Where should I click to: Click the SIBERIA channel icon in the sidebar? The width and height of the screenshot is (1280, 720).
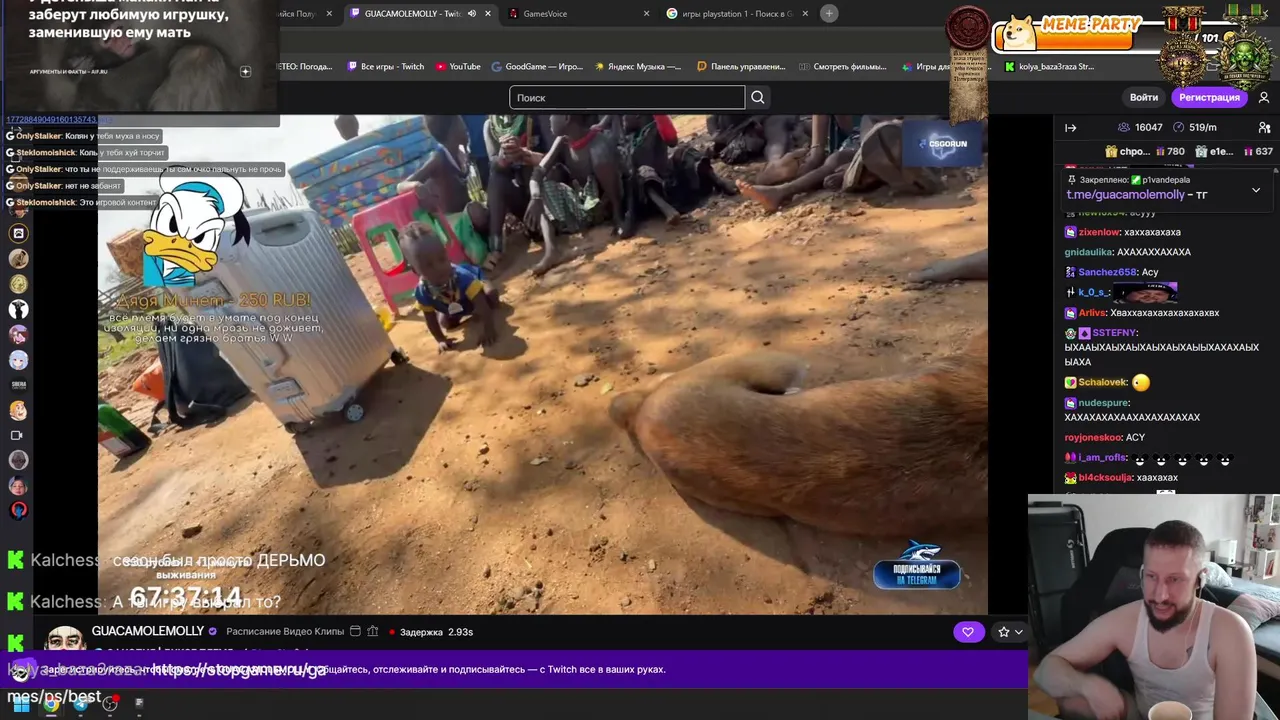coord(18,385)
